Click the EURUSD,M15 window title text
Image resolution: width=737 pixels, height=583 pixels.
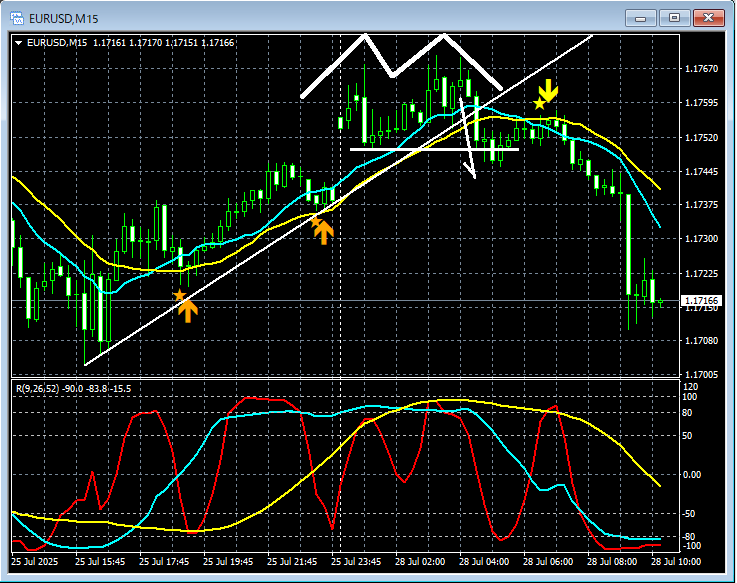tap(63, 19)
